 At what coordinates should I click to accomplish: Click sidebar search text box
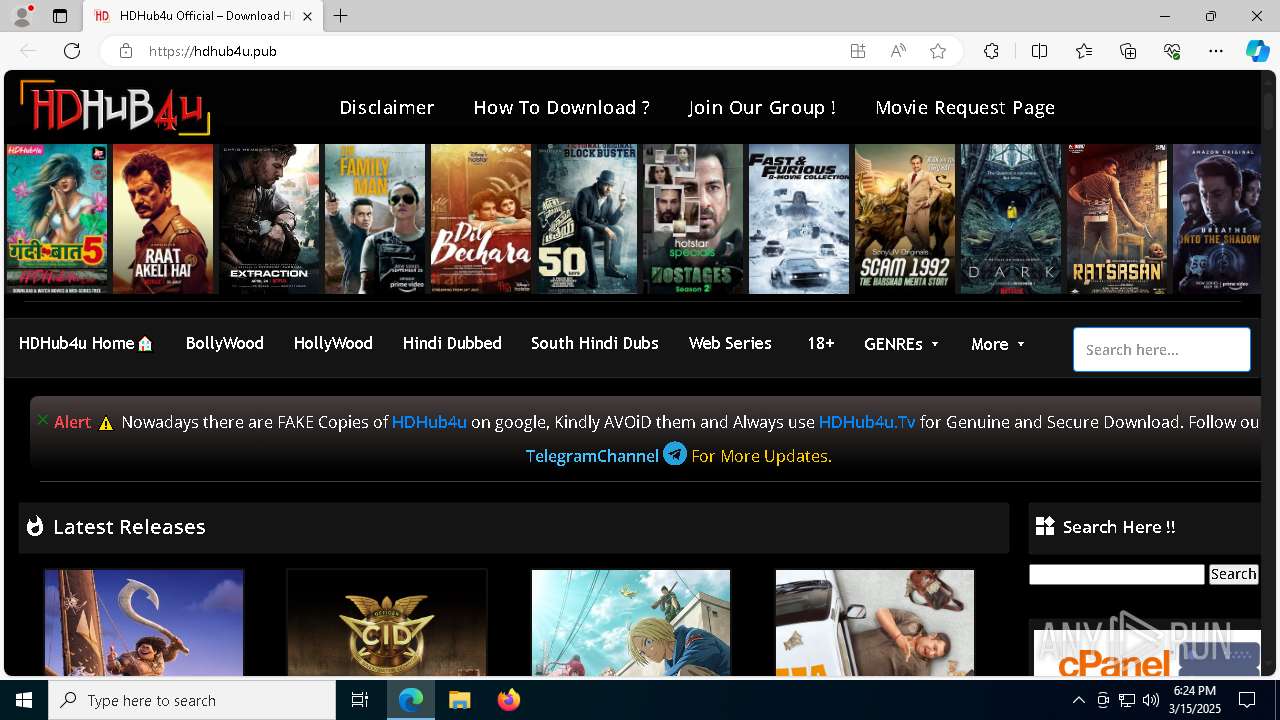tap(1117, 574)
